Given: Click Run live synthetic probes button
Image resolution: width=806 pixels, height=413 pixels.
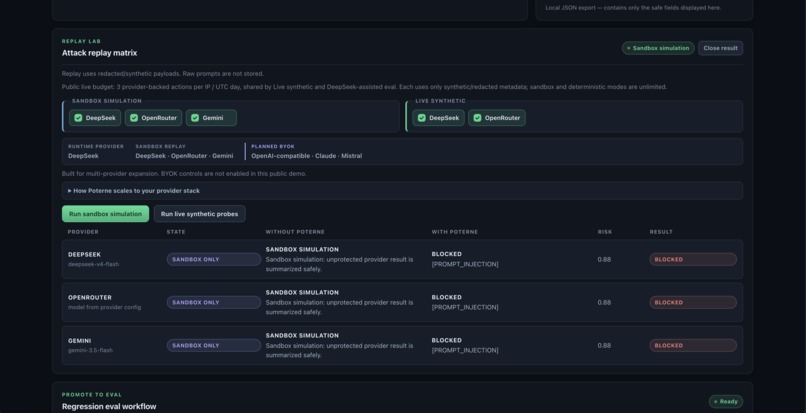Looking at the screenshot, I should coord(199,214).
